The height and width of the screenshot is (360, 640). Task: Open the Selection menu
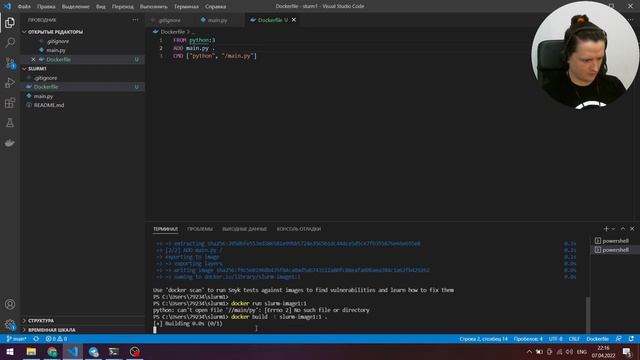(x=76, y=7)
